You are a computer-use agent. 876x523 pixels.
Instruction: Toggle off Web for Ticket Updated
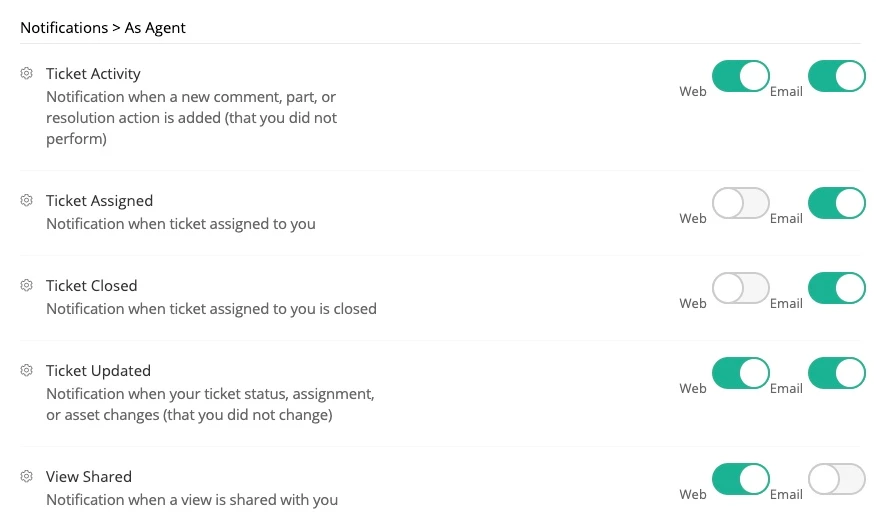pos(740,373)
